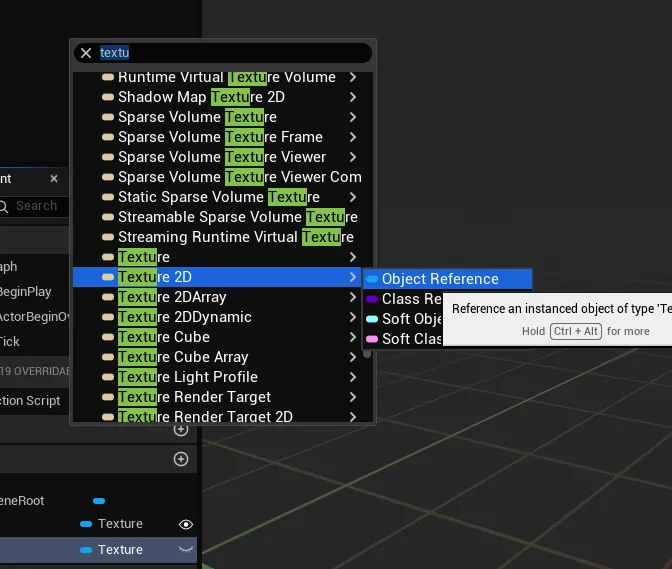This screenshot has height=569, width=672.
Task: Click the pink Soft Class Reference pill icon
Action: tap(372, 339)
